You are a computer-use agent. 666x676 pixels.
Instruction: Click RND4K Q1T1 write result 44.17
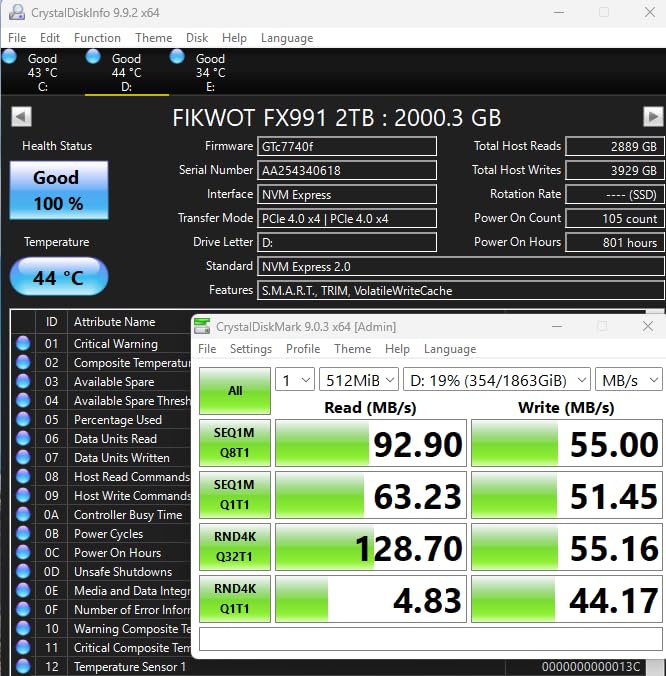[x=567, y=599]
